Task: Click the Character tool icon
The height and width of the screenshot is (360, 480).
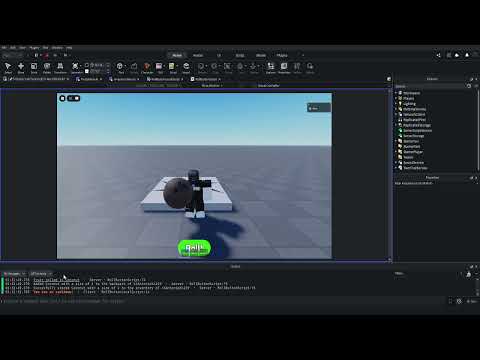Action: [x=147, y=68]
